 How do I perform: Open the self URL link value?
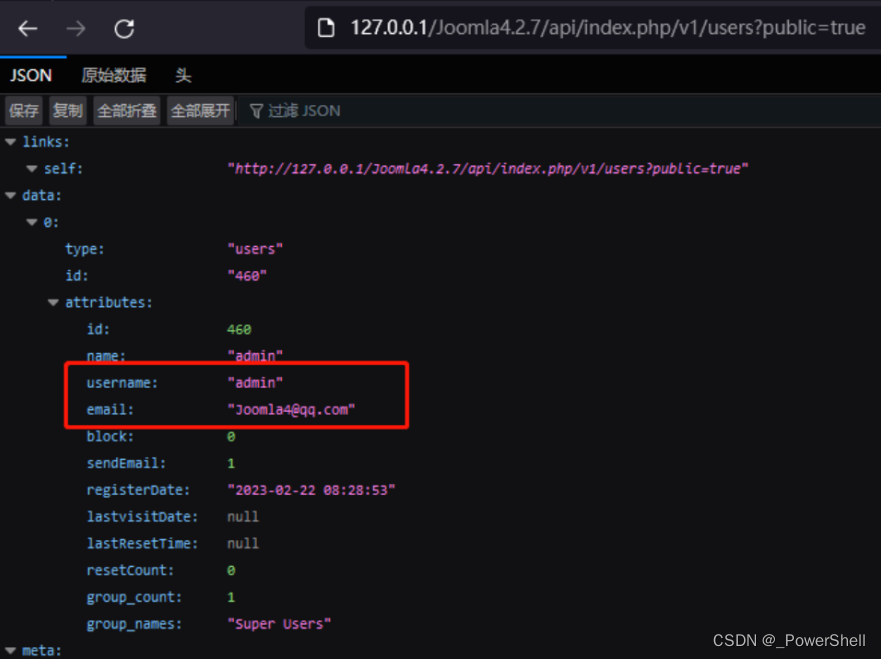pyautogui.click(x=488, y=169)
